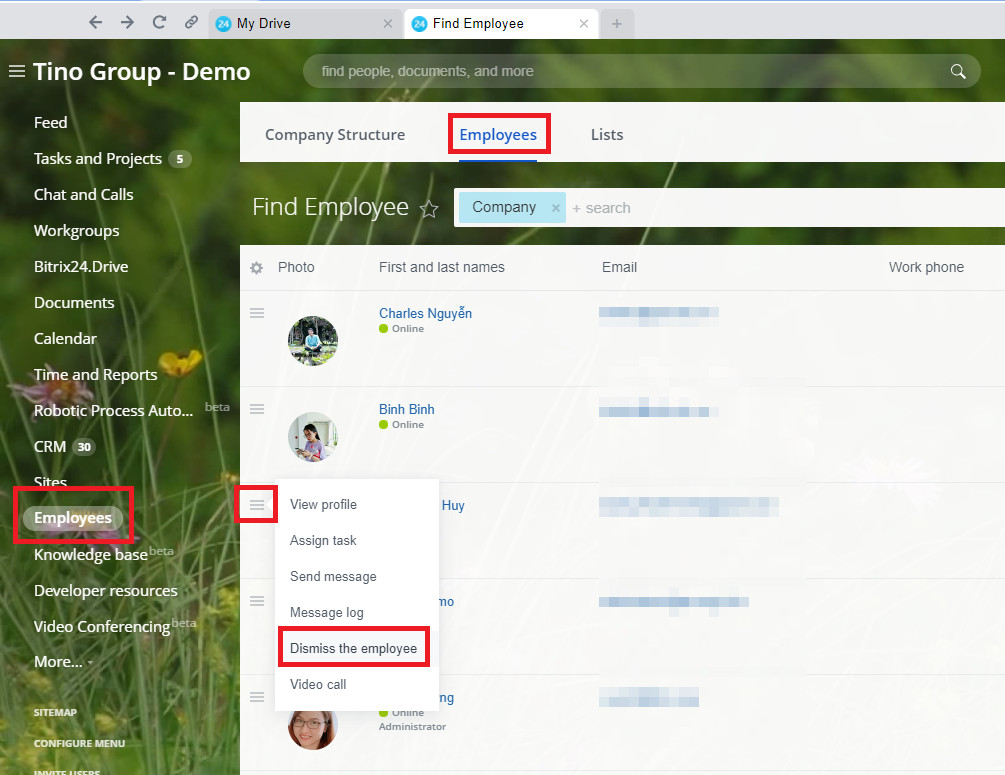The height and width of the screenshot is (775, 1005).
Task: Click the magnifier icon in global search
Action: tap(958, 71)
